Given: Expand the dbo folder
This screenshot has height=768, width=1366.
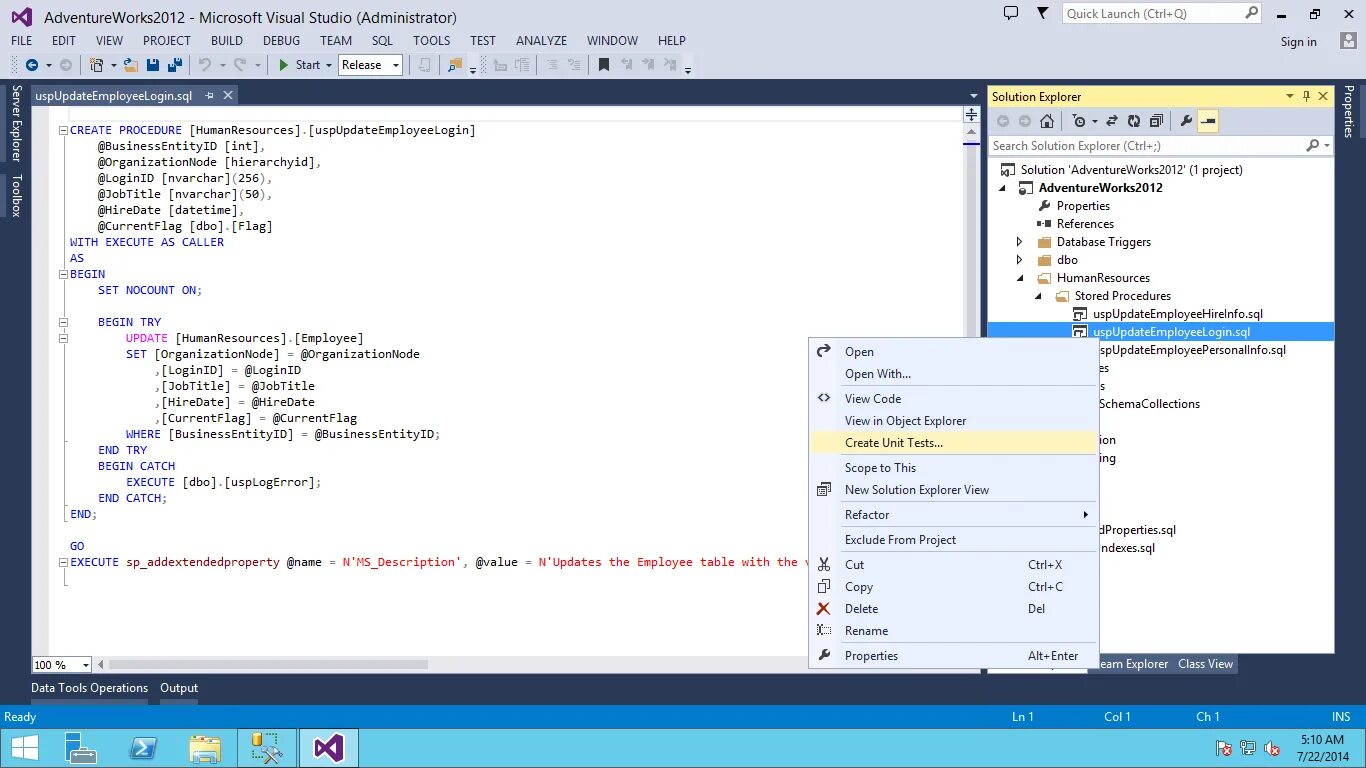Looking at the screenshot, I should (x=1020, y=260).
